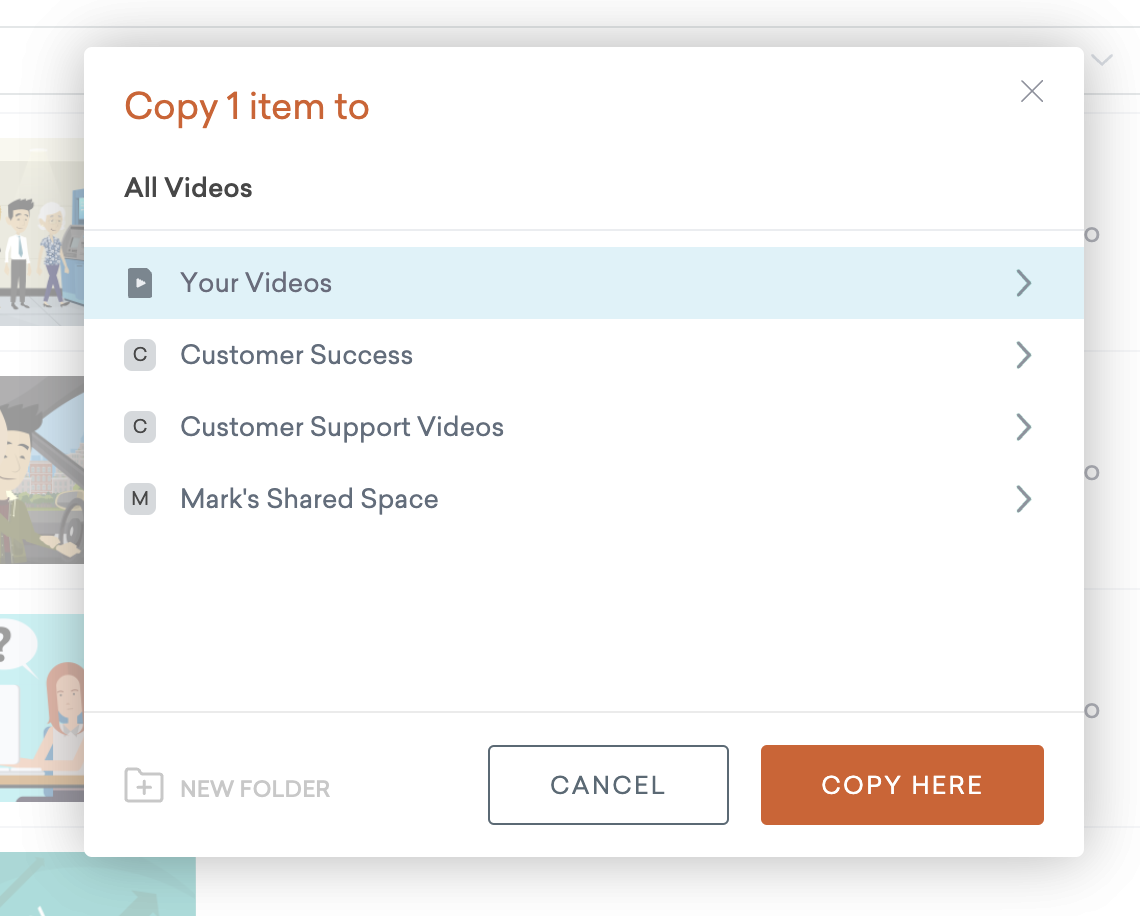1140x916 pixels.
Task: Open Mark's Shared Space via its chevron
Action: pos(1023,499)
